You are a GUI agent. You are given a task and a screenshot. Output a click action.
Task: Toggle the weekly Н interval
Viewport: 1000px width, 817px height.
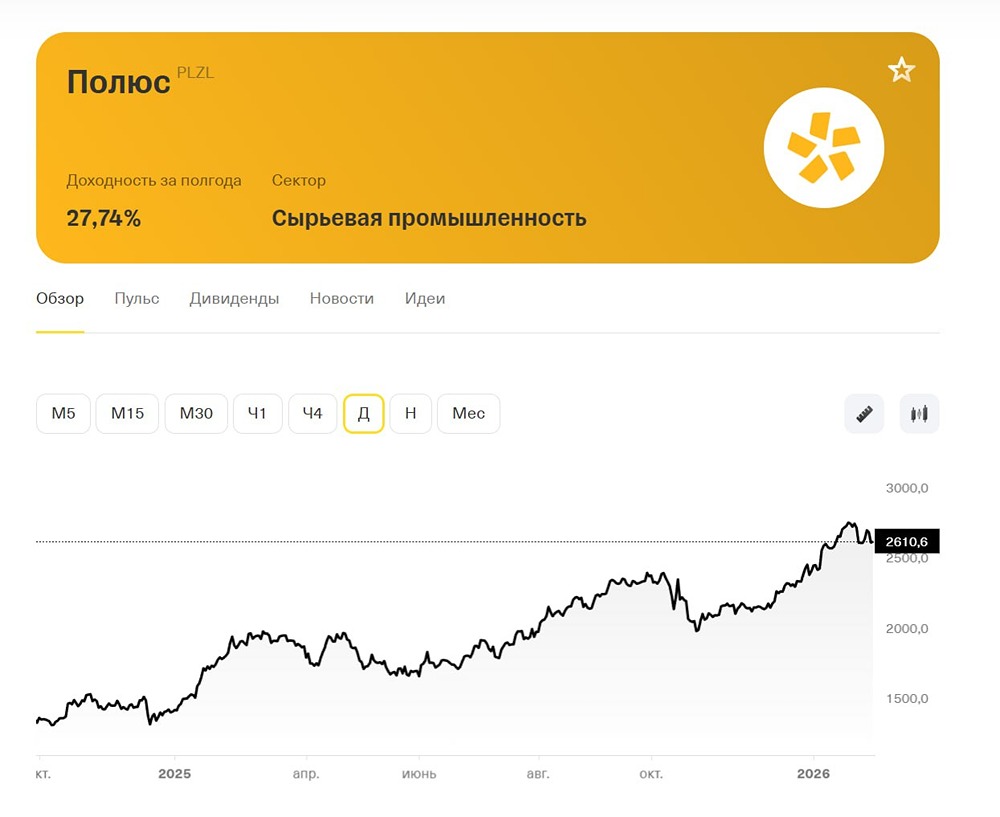click(x=410, y=413)
